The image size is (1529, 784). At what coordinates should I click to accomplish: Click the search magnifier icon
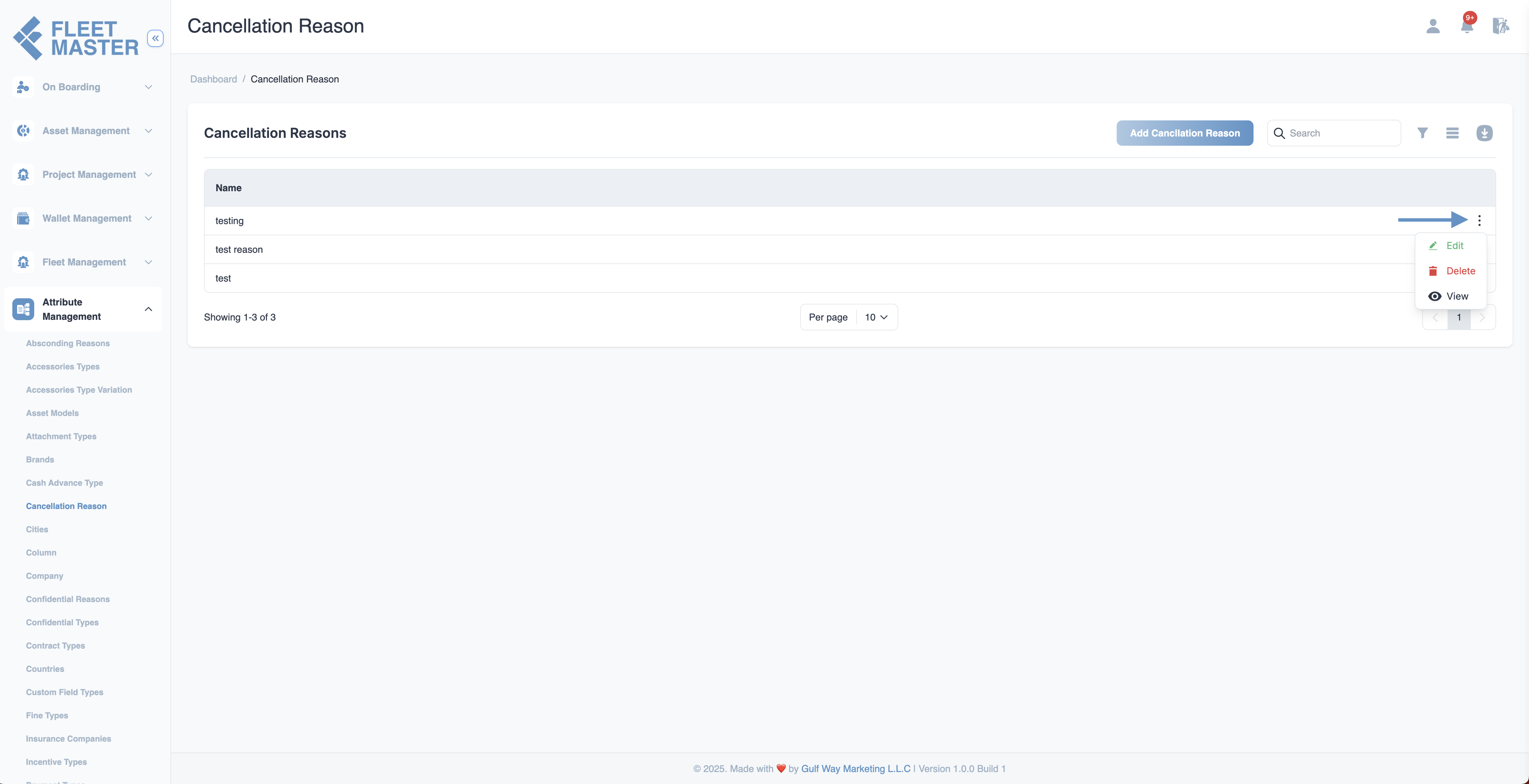pyautogui.click(x=1279, y=133)
